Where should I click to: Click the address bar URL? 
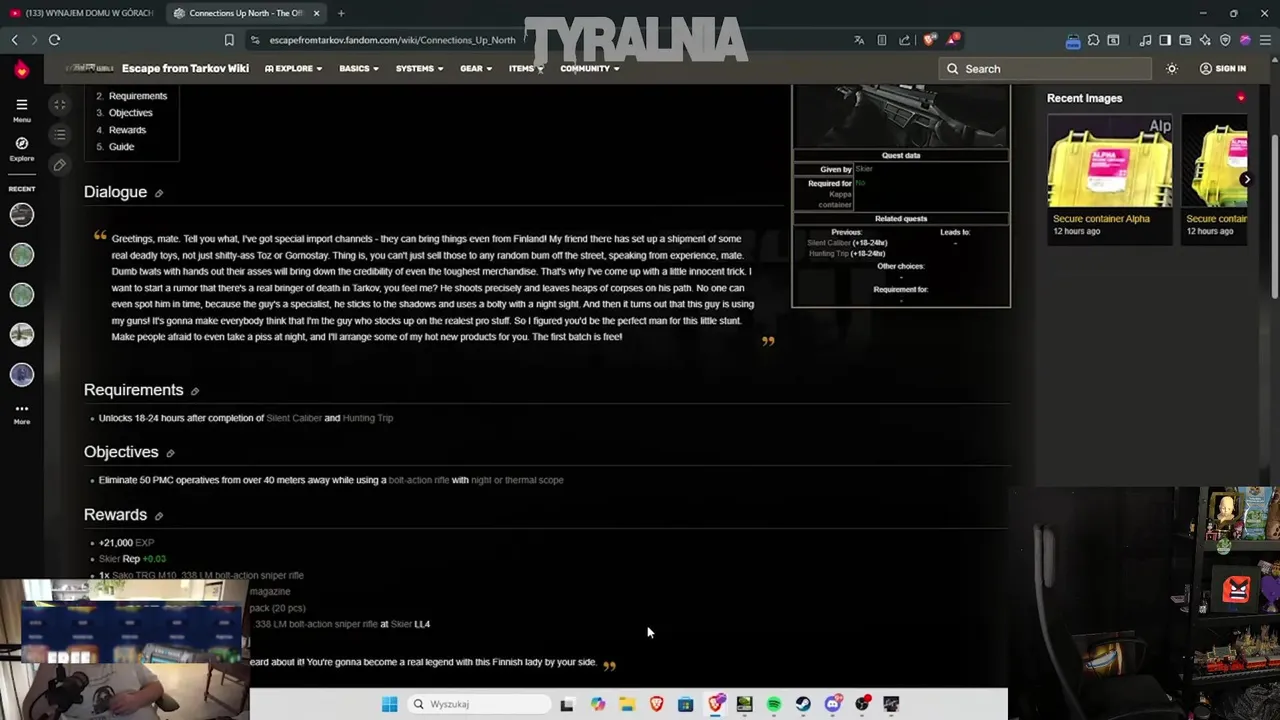coord(392,40)
